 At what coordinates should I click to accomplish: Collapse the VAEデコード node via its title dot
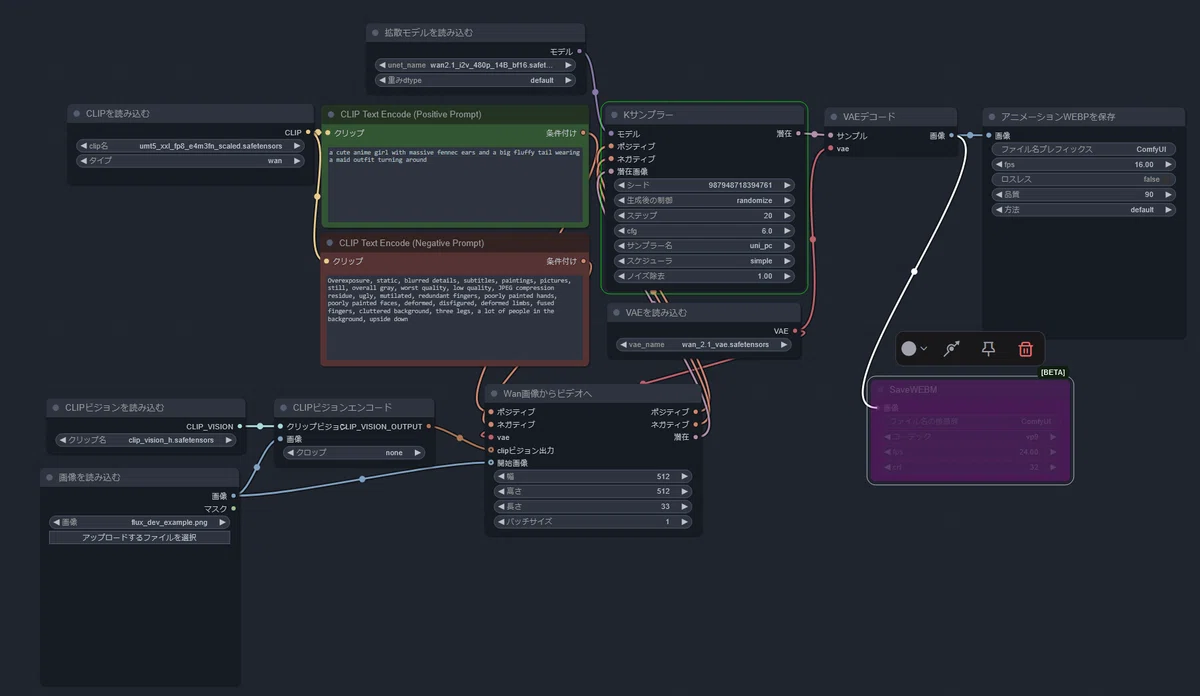[x=834, y=117]
